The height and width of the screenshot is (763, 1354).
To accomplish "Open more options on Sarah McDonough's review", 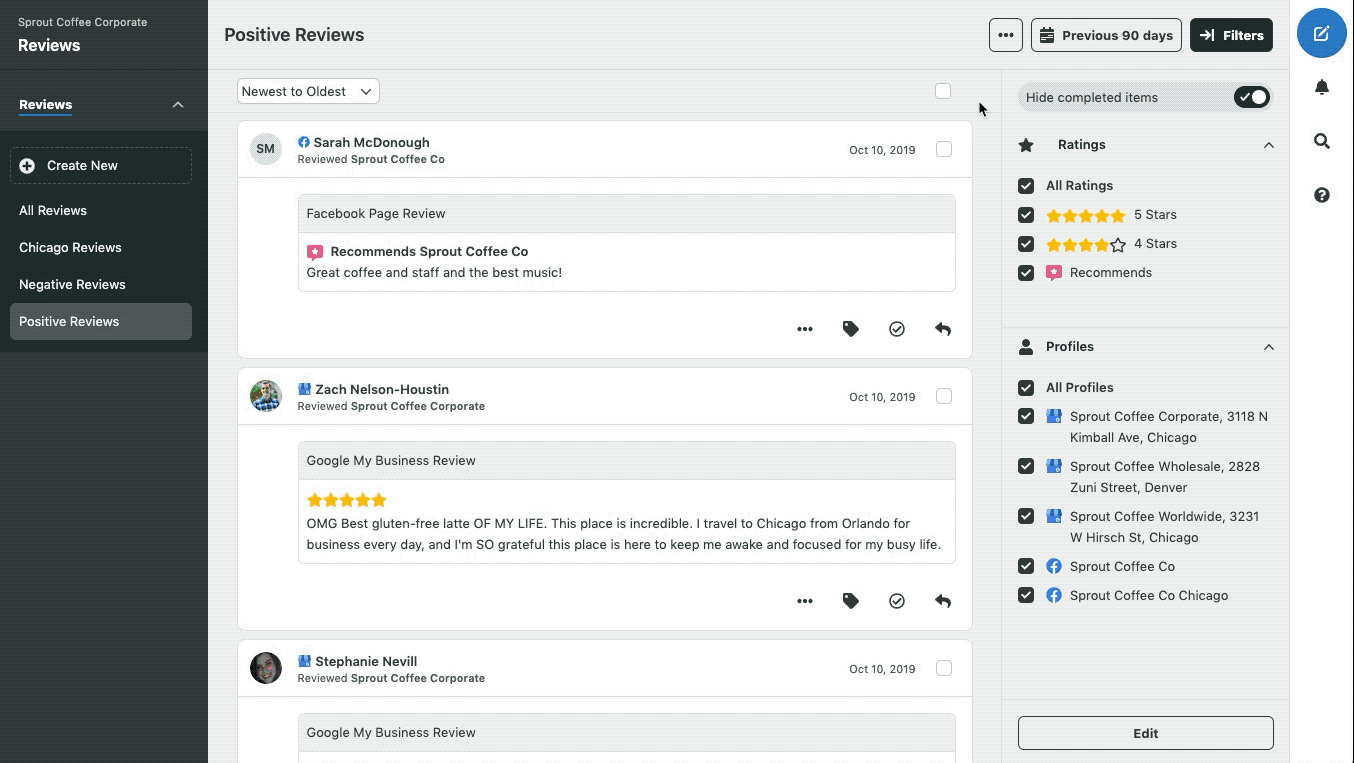I will pos(805,329).
